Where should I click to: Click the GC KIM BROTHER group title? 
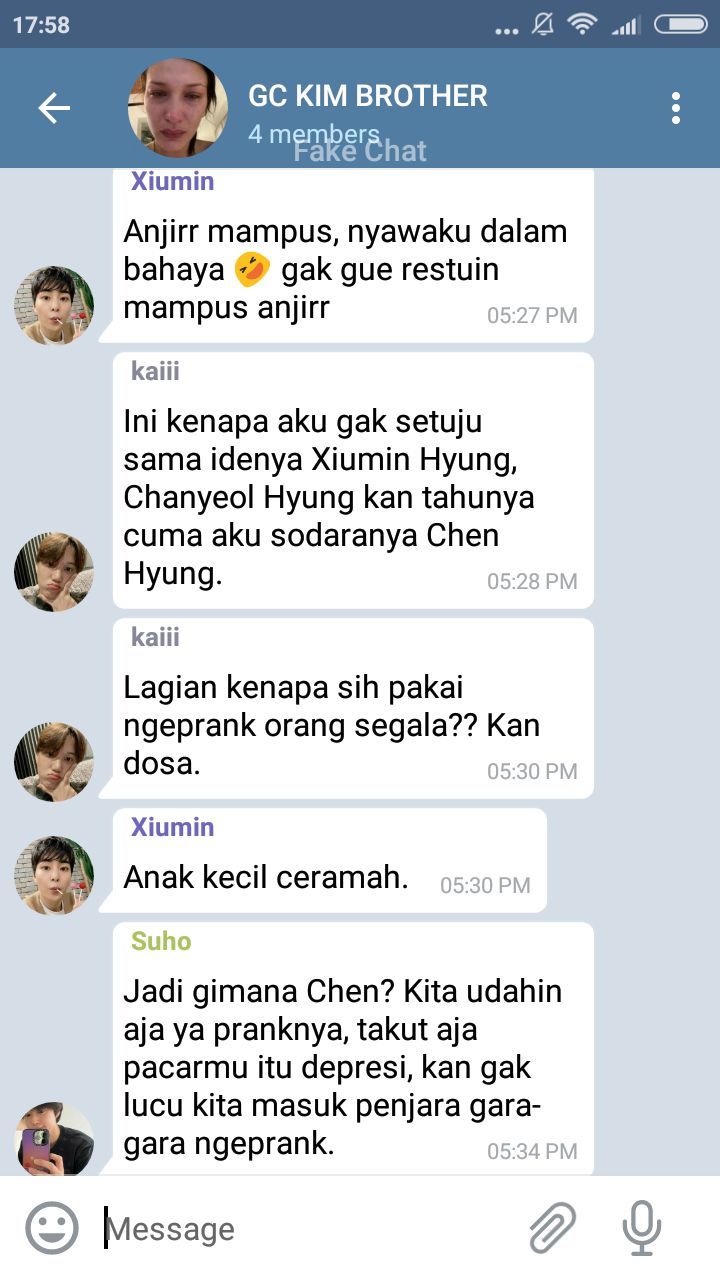[x=368, y=96]
